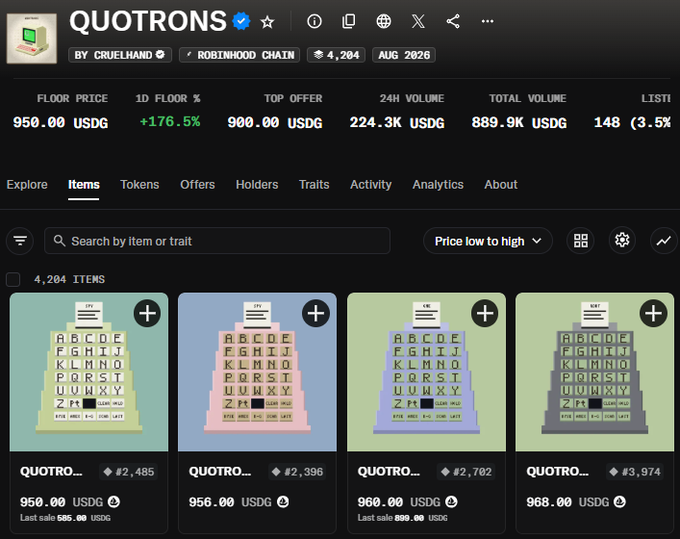Click the rarity badge #3,974

point(635,472)
